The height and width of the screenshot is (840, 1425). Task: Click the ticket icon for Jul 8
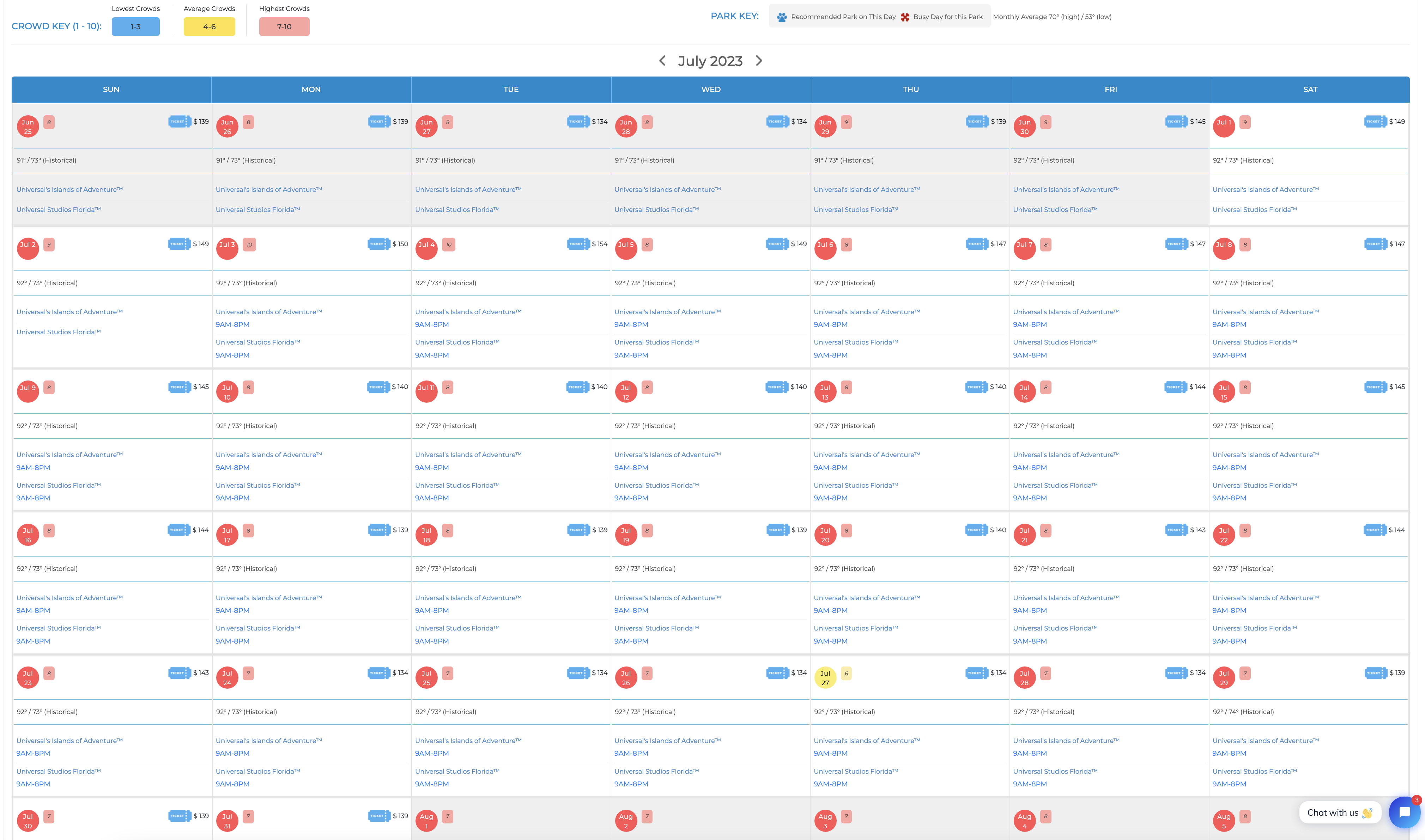click(1375, 244)
